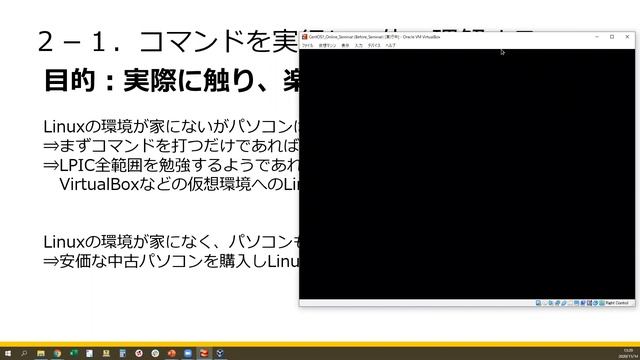This screenshot has width=640, height=360.
Task: Open the Windows Start menu
Action: tap(7, 353)
